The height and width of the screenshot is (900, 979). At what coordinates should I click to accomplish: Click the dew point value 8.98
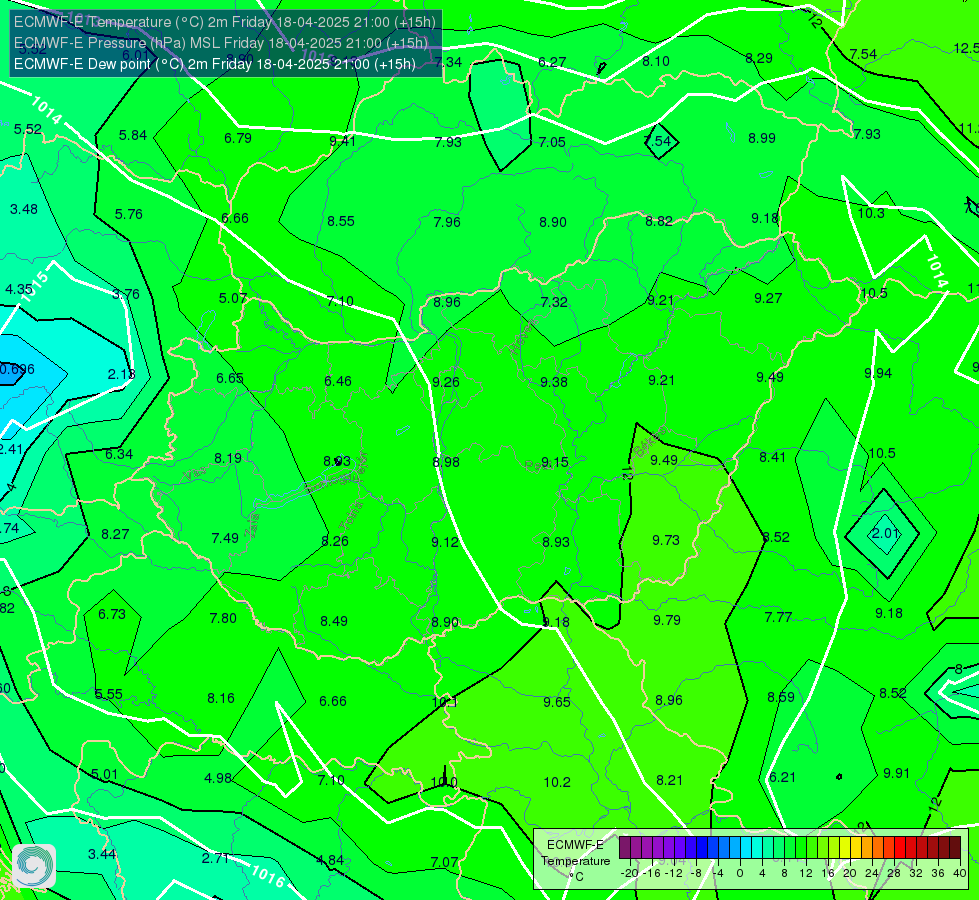[446, 462]
